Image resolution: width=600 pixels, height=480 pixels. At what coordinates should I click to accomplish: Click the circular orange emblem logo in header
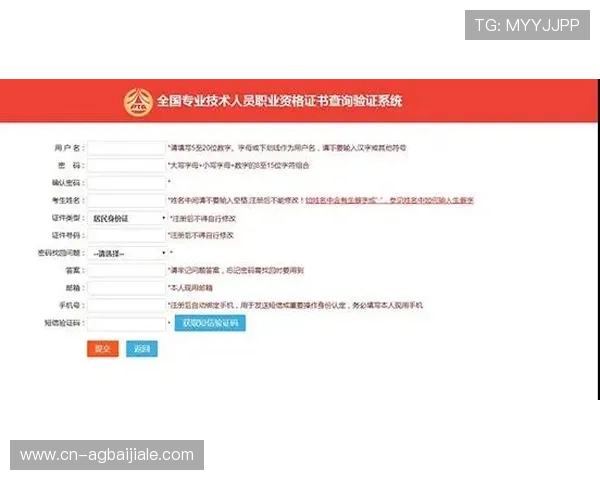pyautogui.click(x=138, y=102)
